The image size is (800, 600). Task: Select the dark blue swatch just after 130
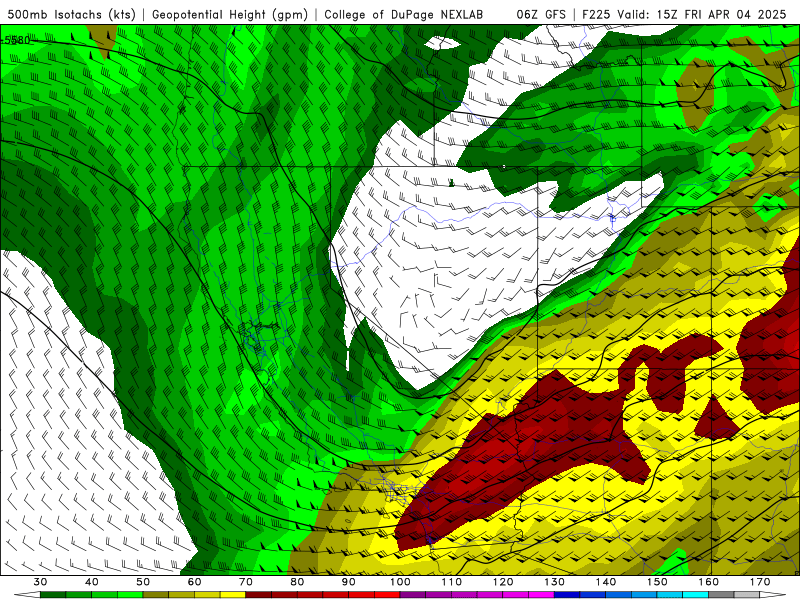[x=567, y=595]
